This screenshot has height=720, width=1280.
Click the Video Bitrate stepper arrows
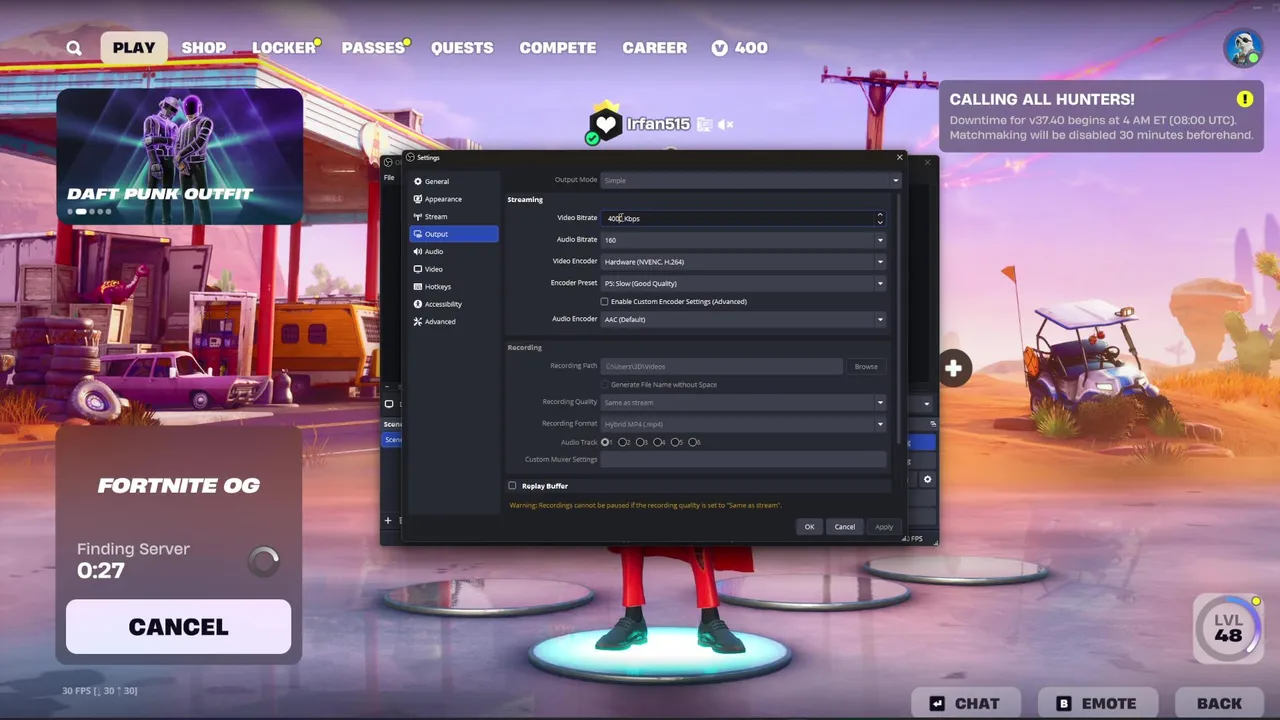[x=880, y=218]
